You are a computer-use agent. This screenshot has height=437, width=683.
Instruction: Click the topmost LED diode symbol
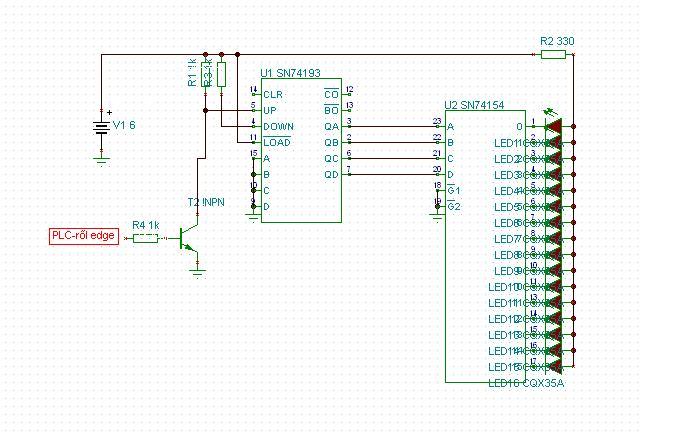tap(554, 126)
